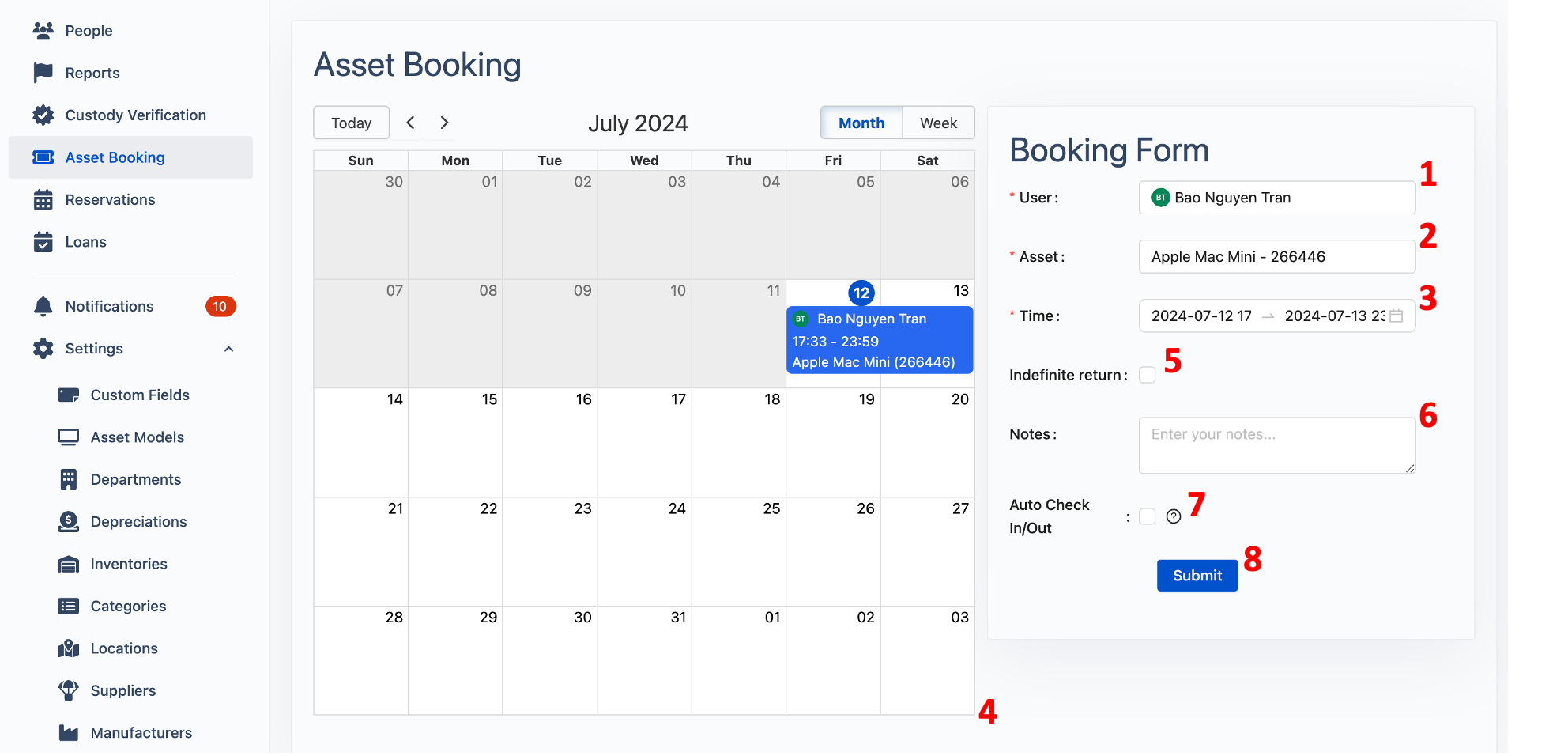Enable the Indefinite return checkbox
The height and width of the screenshot is (756, 1568).
[x=1148, y=376]
